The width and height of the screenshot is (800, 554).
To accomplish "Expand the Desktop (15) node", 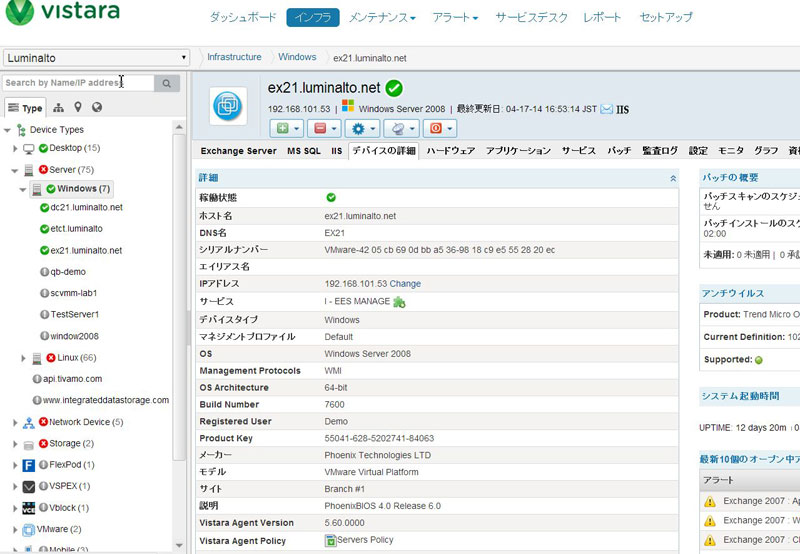I will tap(15, 148).
